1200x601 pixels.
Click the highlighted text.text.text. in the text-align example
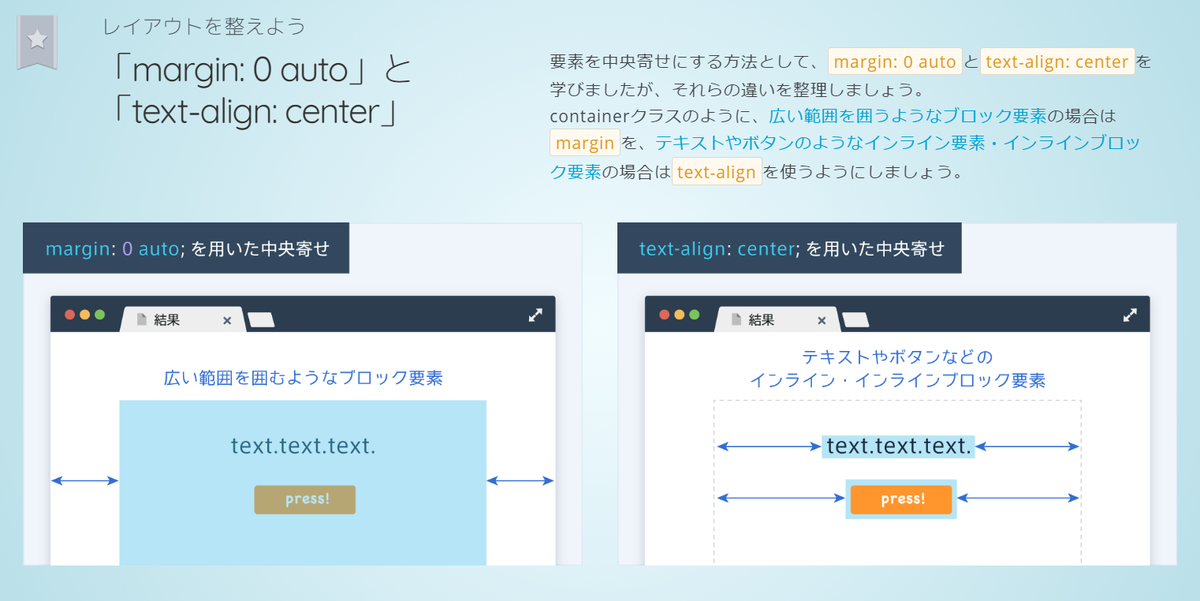pyautogui.click(x=898, y=446)
